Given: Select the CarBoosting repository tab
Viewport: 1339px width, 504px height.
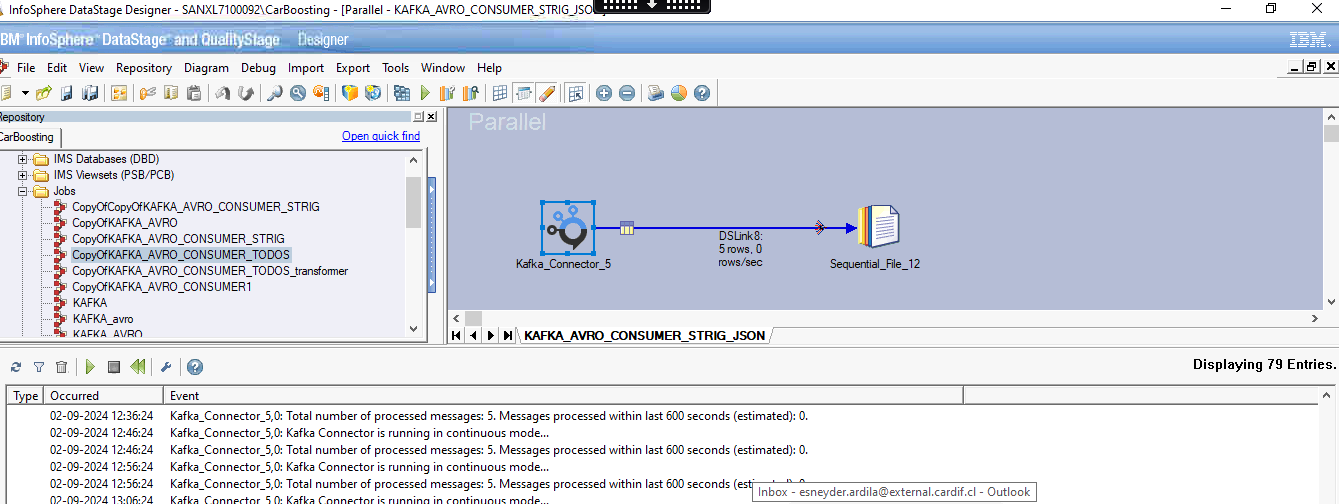Looking at the screenshot, I should [x=28, y=136].
